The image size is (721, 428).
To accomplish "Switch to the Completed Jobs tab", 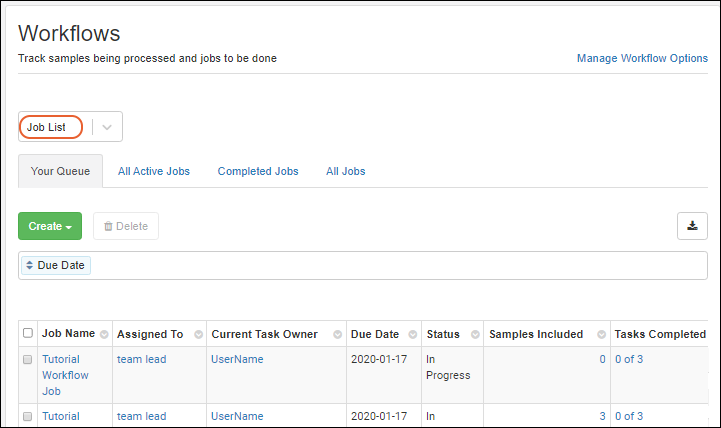I will pos(258,171).
